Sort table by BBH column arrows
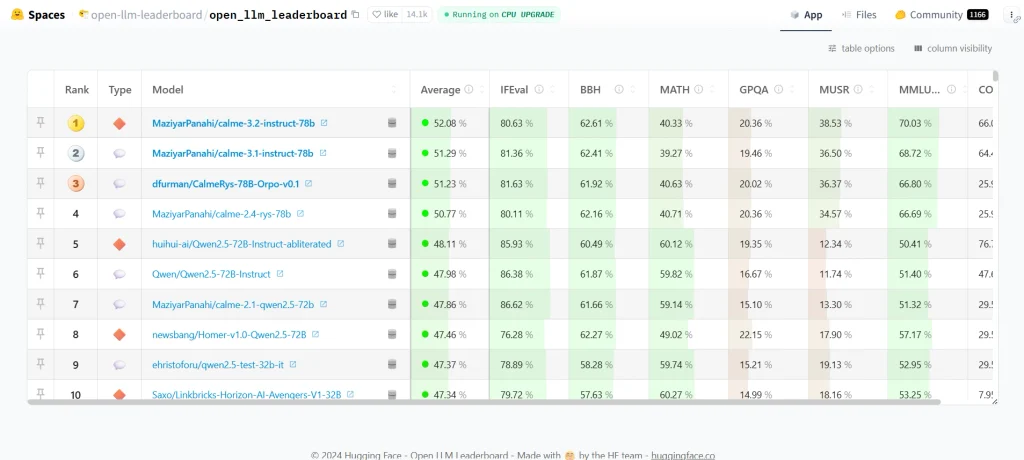 (x=632, y=90)
